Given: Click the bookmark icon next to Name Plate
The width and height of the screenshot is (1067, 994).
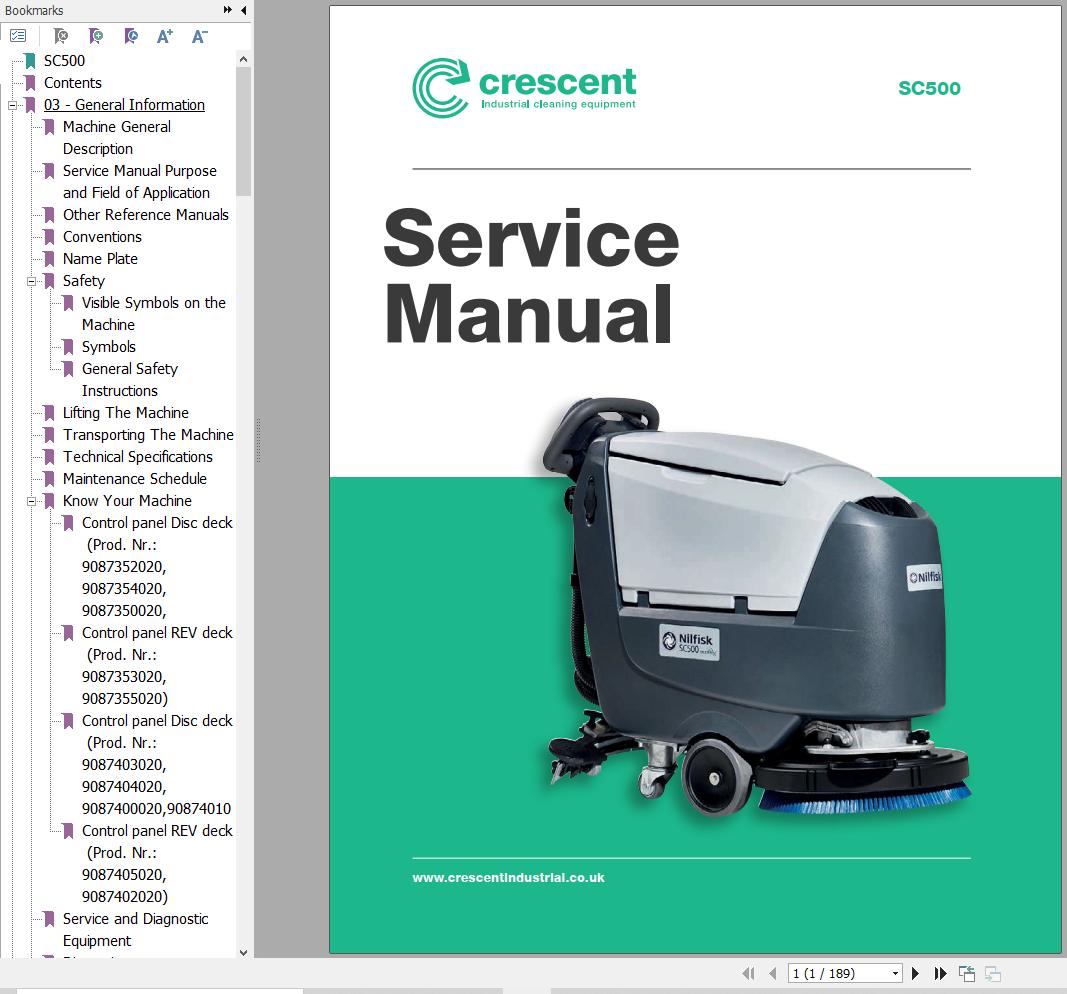Looking at the screenshot, I should [49, 259].
